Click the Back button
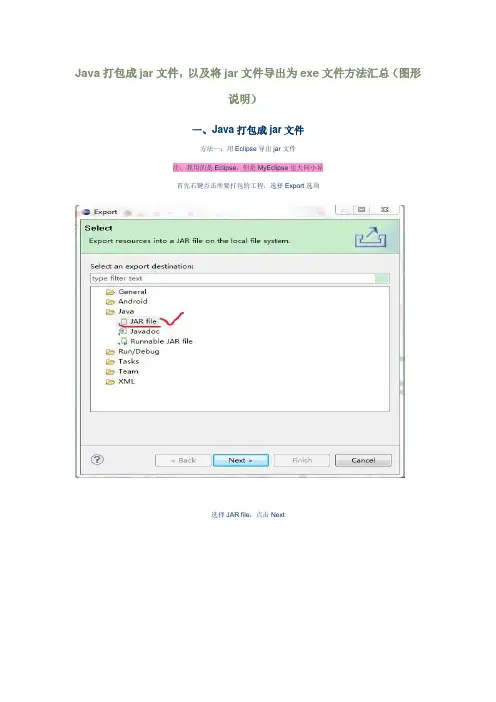 coord(183,460)
